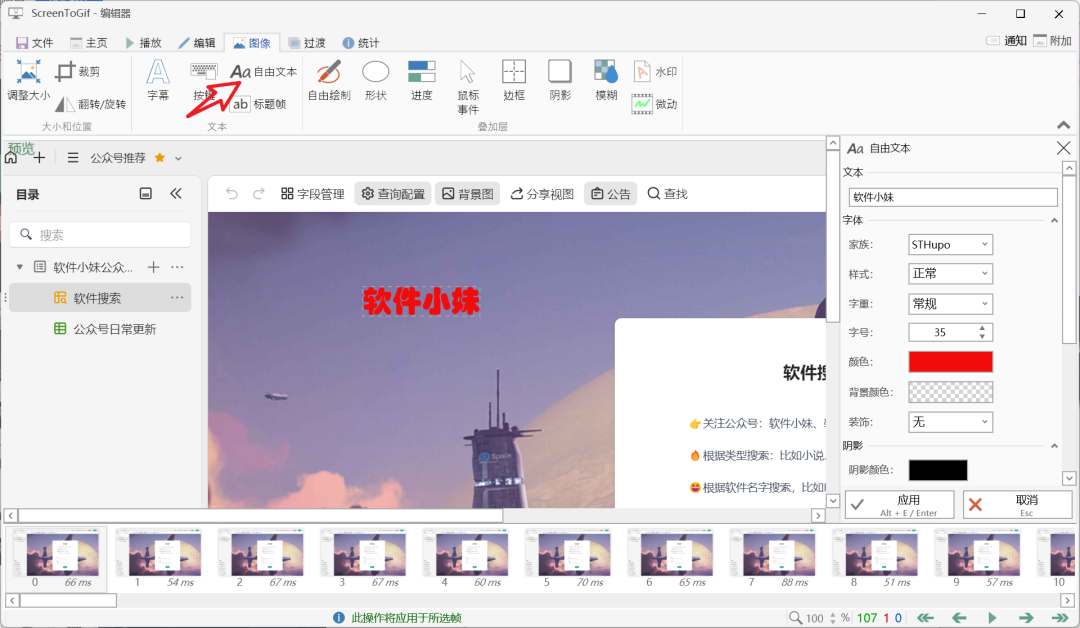The height and width of the screenshot is (628, 1080).
Task: Collapse the 阴影 shadow section
Action: point(1054,446)
